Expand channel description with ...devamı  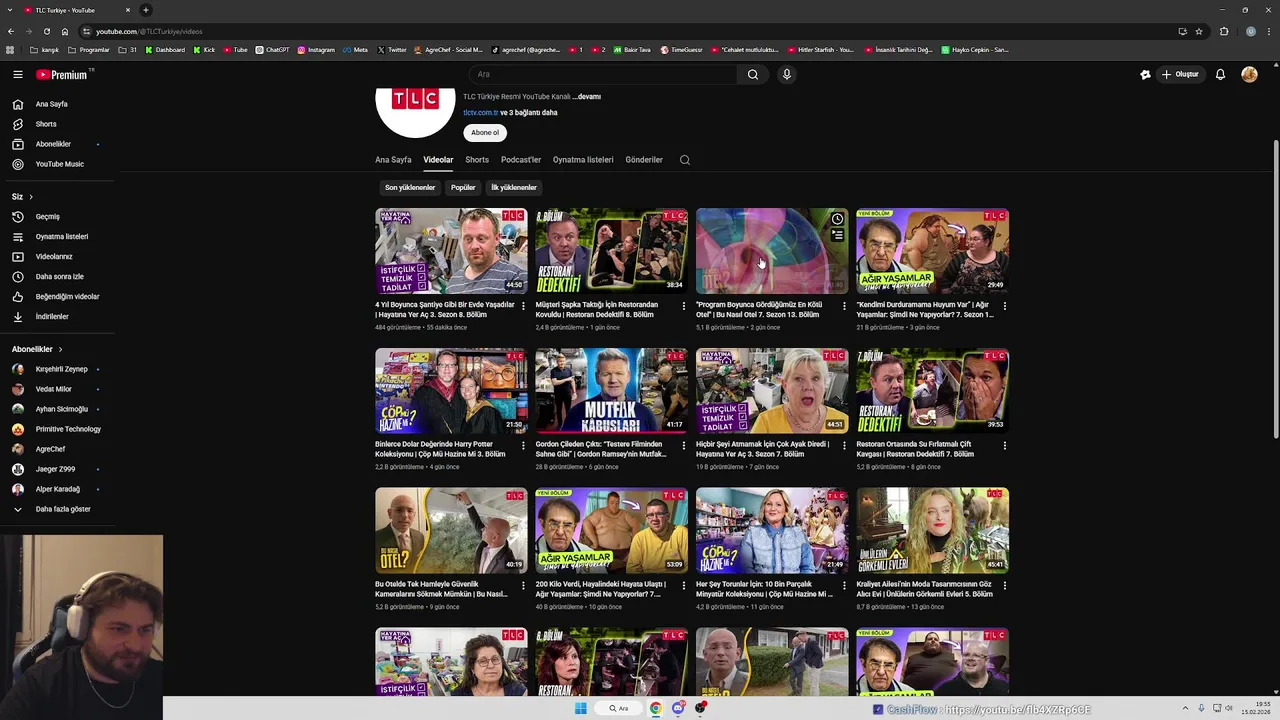(587, 97)
